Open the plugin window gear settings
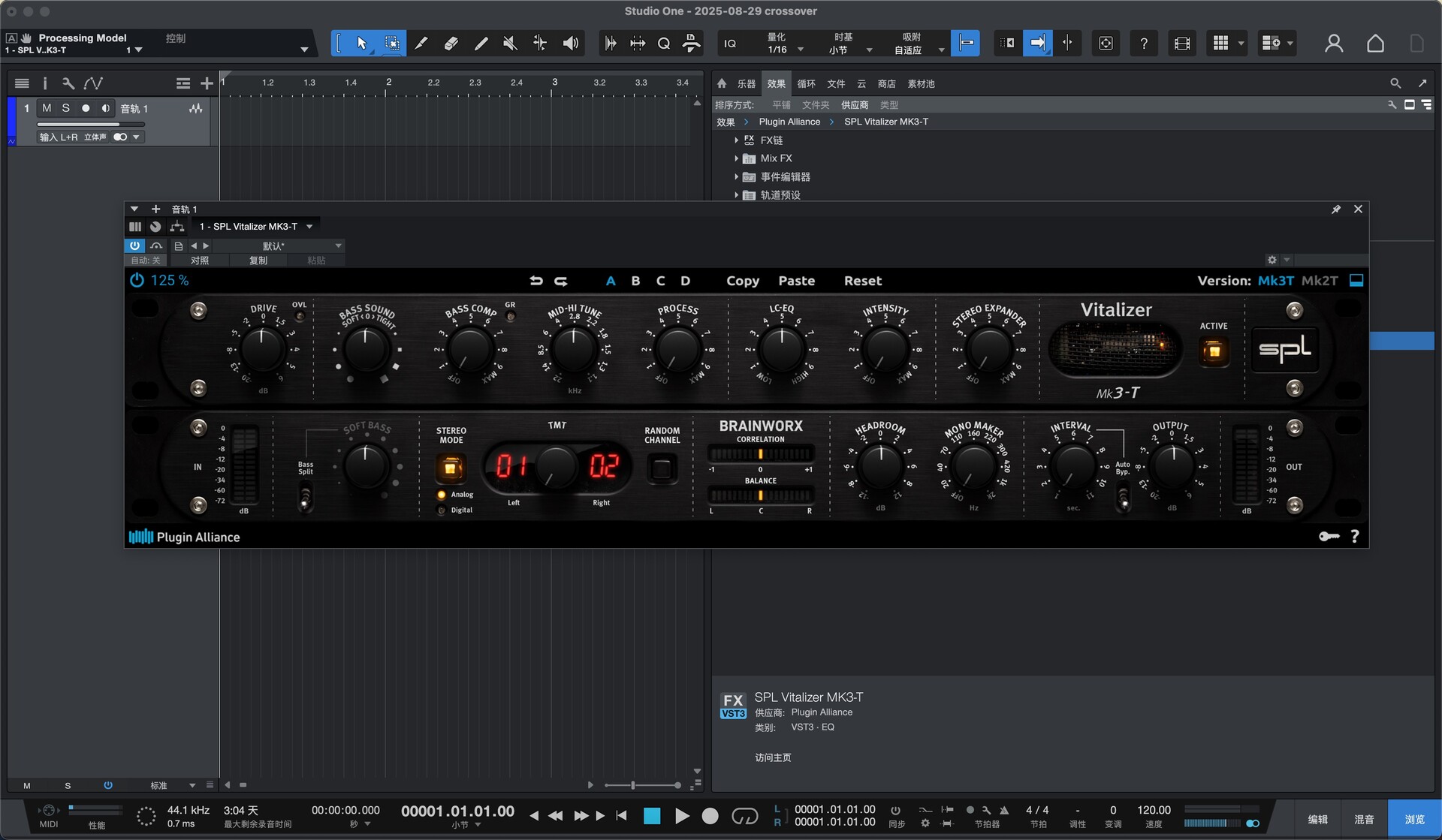 click(x=1272, y=260)
